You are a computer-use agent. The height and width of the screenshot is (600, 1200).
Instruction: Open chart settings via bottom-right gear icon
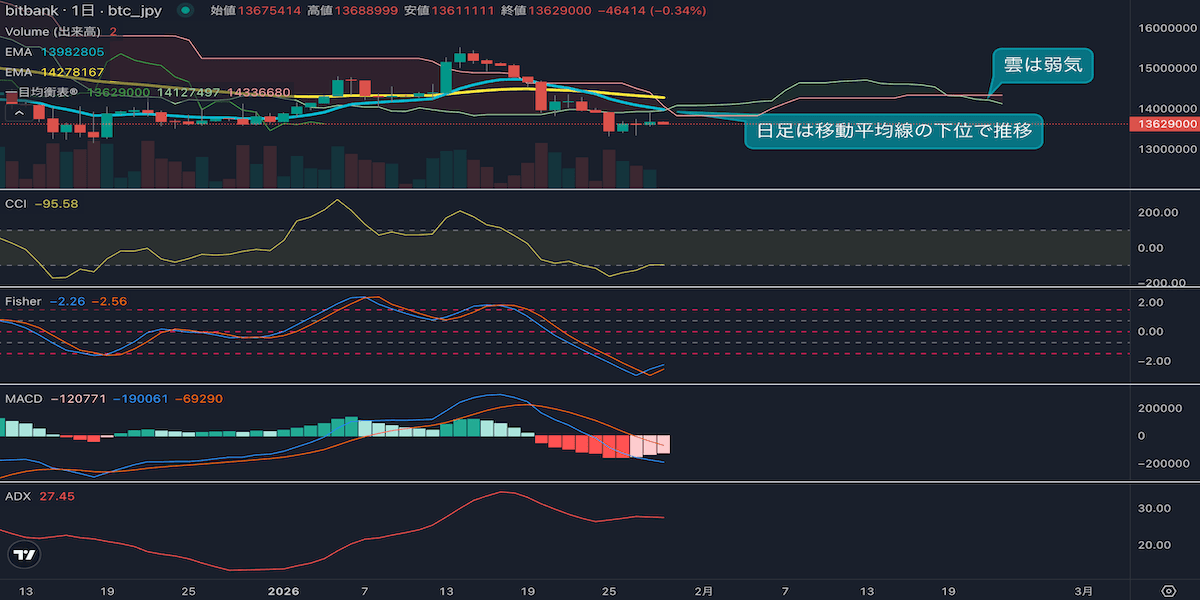point(1167,590)
